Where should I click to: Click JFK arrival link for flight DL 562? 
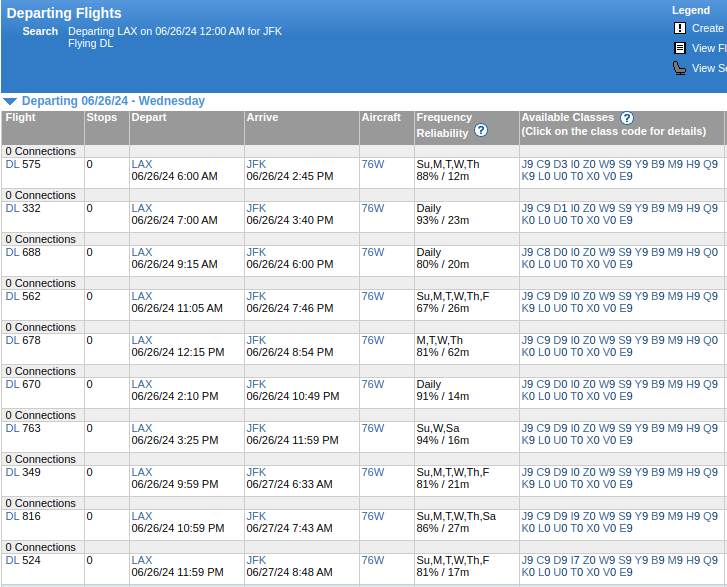pyautogui.click(x=256, y=296)
